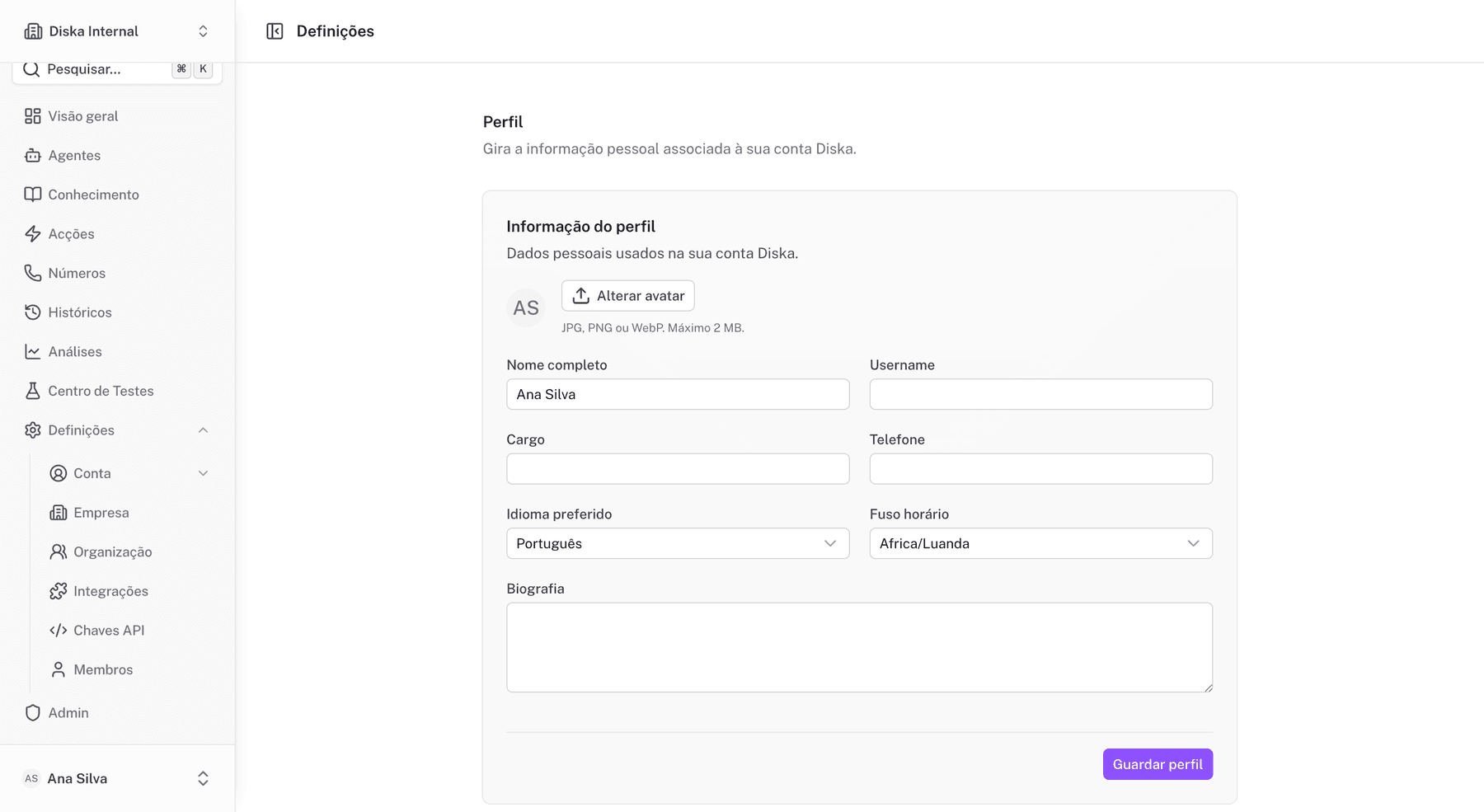Click the Análises chart icon
Viewport: 1484px width, 812px height.
pyautogui.click(x=33, y=352)
